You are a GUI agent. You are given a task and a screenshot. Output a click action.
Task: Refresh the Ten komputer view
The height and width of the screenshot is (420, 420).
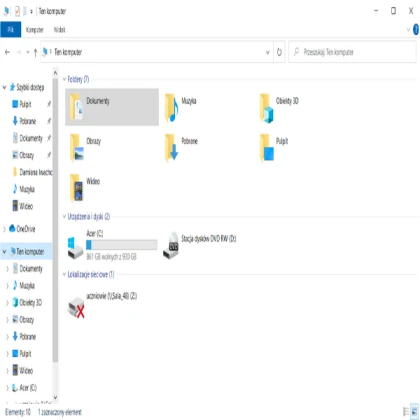[x=279, y=52]
